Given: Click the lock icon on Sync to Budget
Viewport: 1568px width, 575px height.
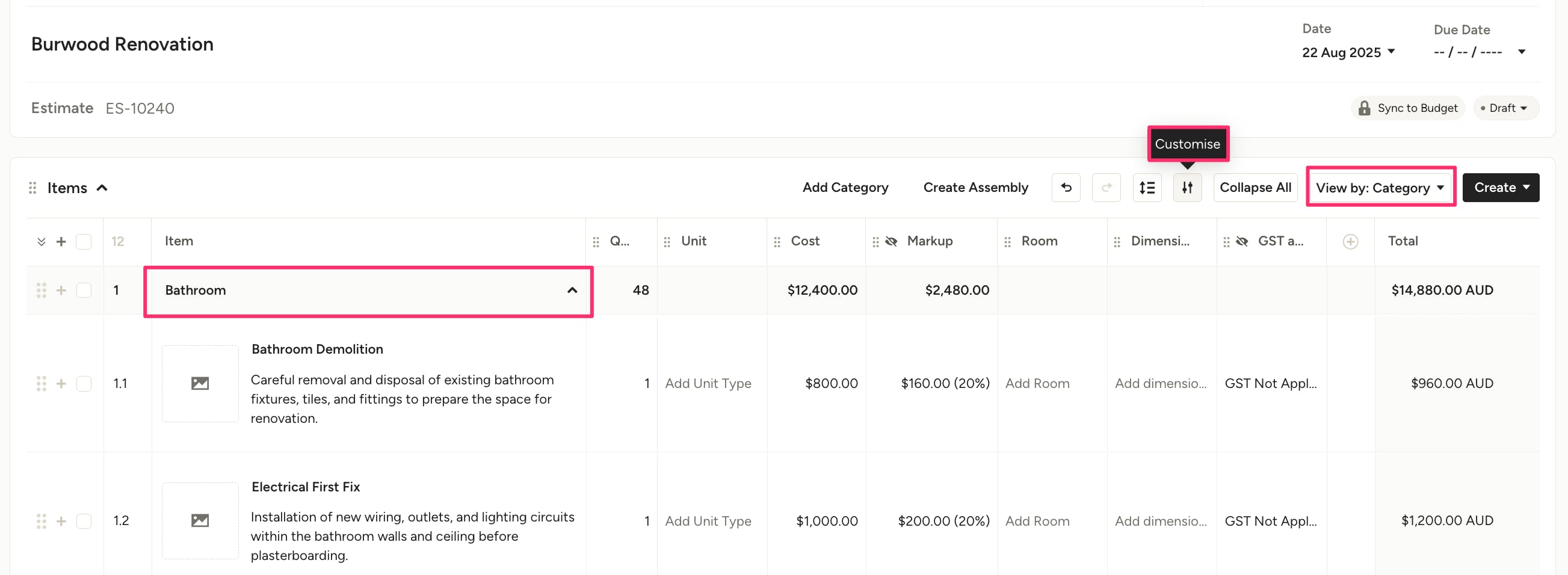Looking at the screenshot, I should [x=1364, y=108].
